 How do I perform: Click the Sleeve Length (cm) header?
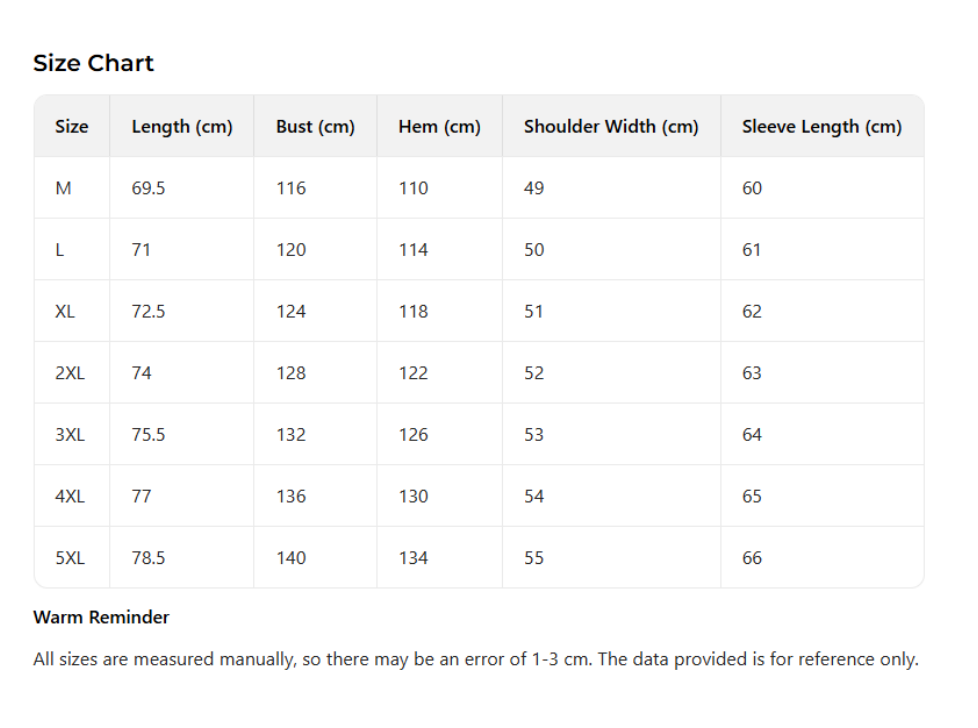pos(821,127)
